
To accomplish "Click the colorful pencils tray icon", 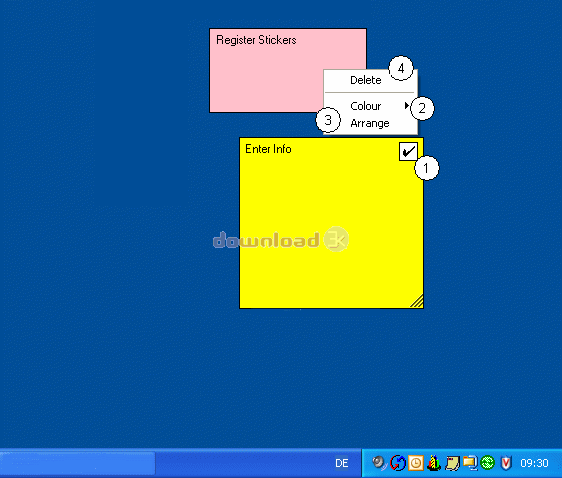I will [x=434, y=463].
